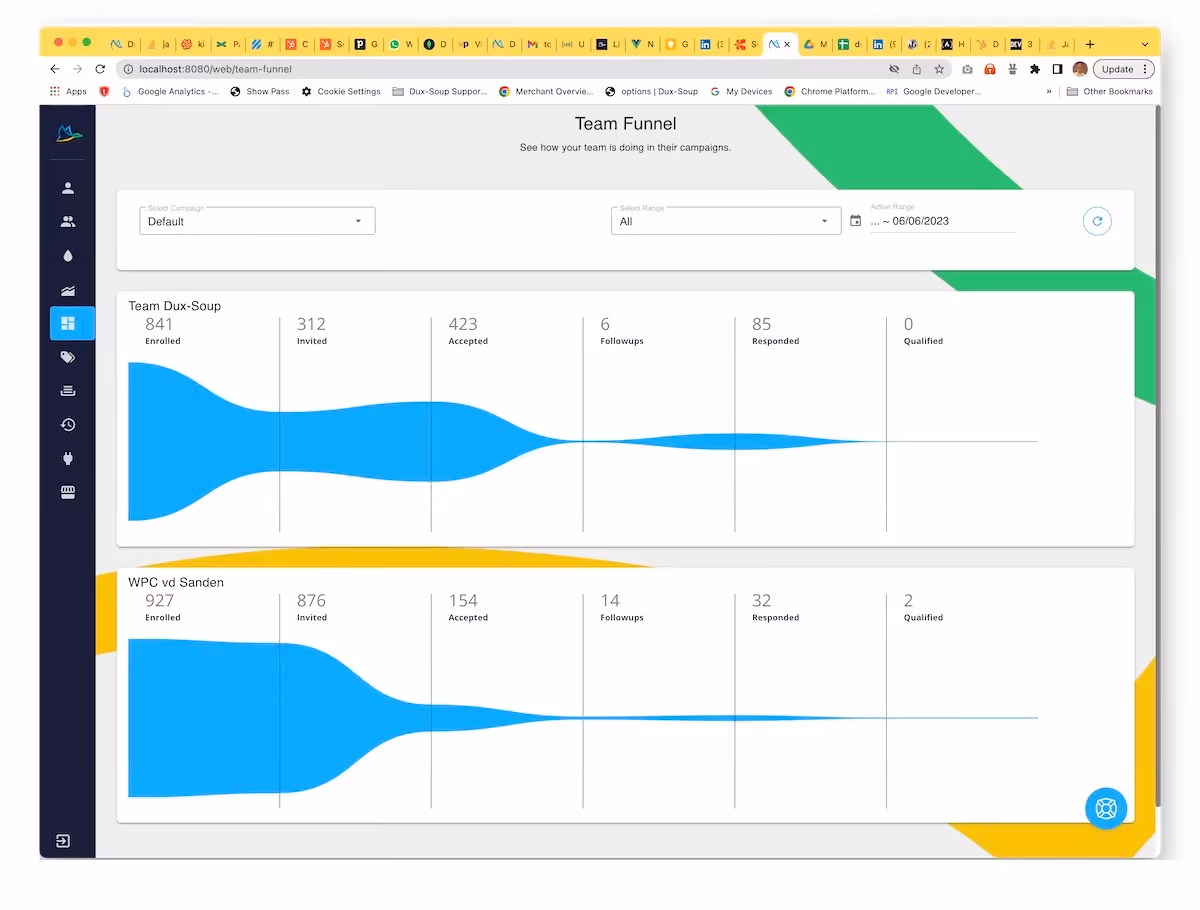Open the Merchant Overview bookmark
The image size is (1200, 910).
tap(546, 91)
